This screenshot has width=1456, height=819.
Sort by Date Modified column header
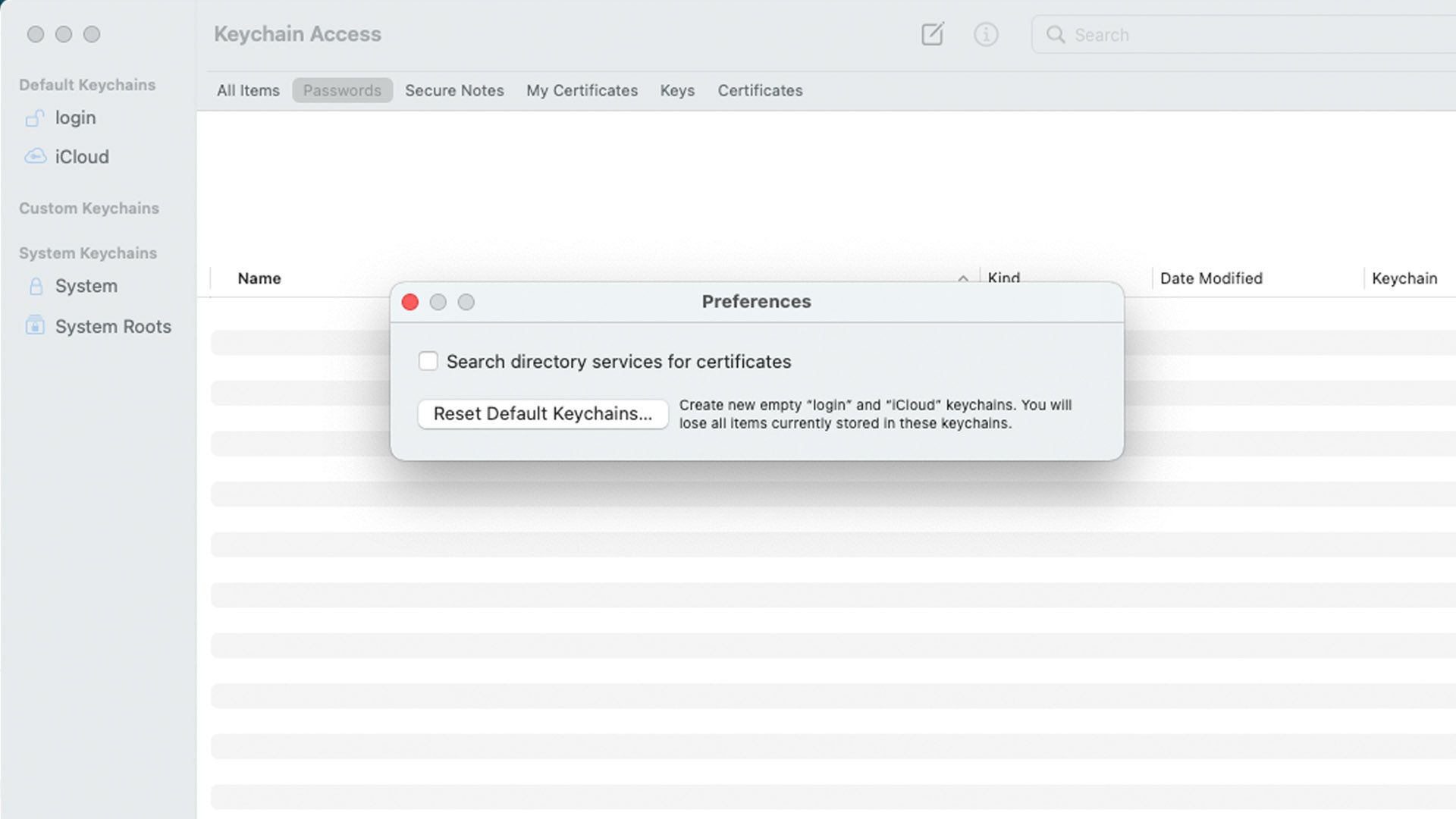(x=1210, y=279)
